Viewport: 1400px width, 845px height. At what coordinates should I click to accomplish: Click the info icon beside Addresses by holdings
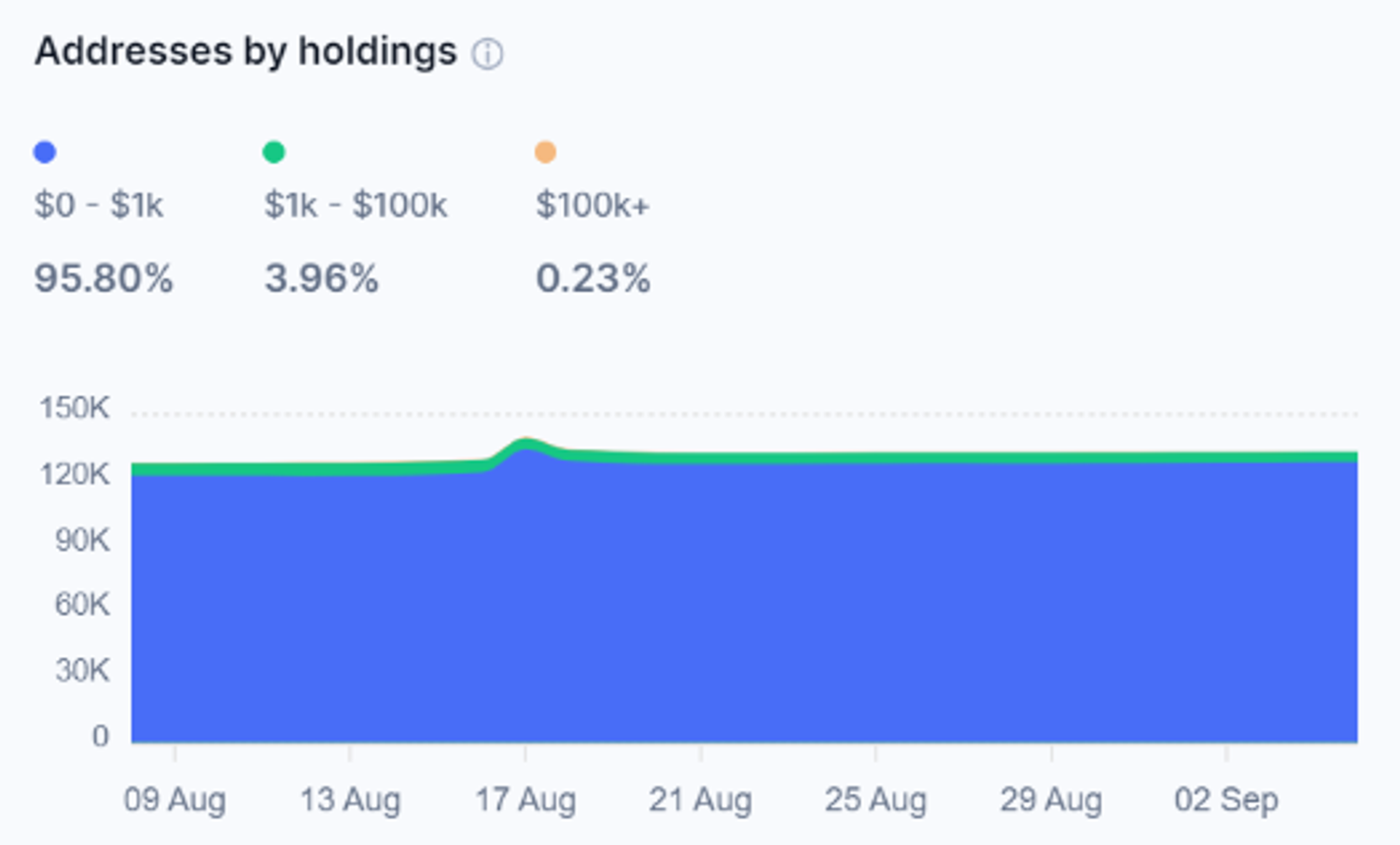(x=487, y=54)
